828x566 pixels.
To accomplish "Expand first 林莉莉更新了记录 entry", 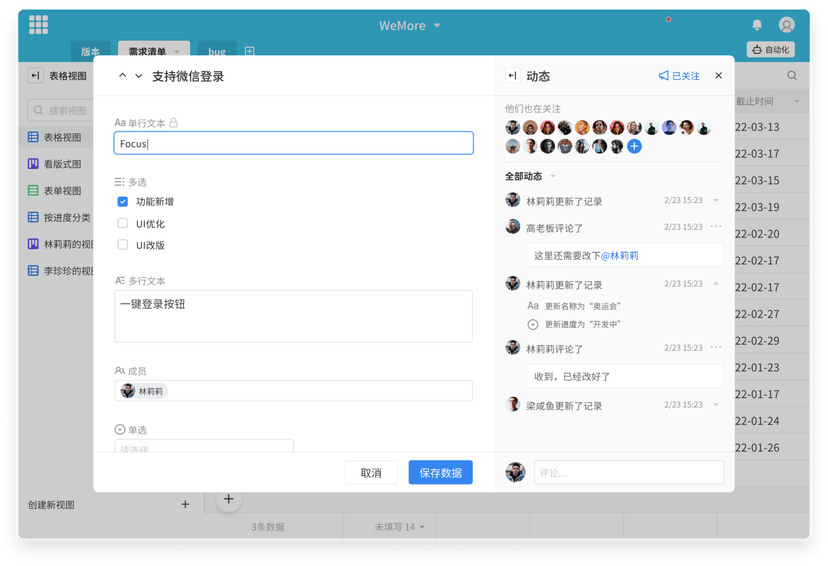I will 716,200.
